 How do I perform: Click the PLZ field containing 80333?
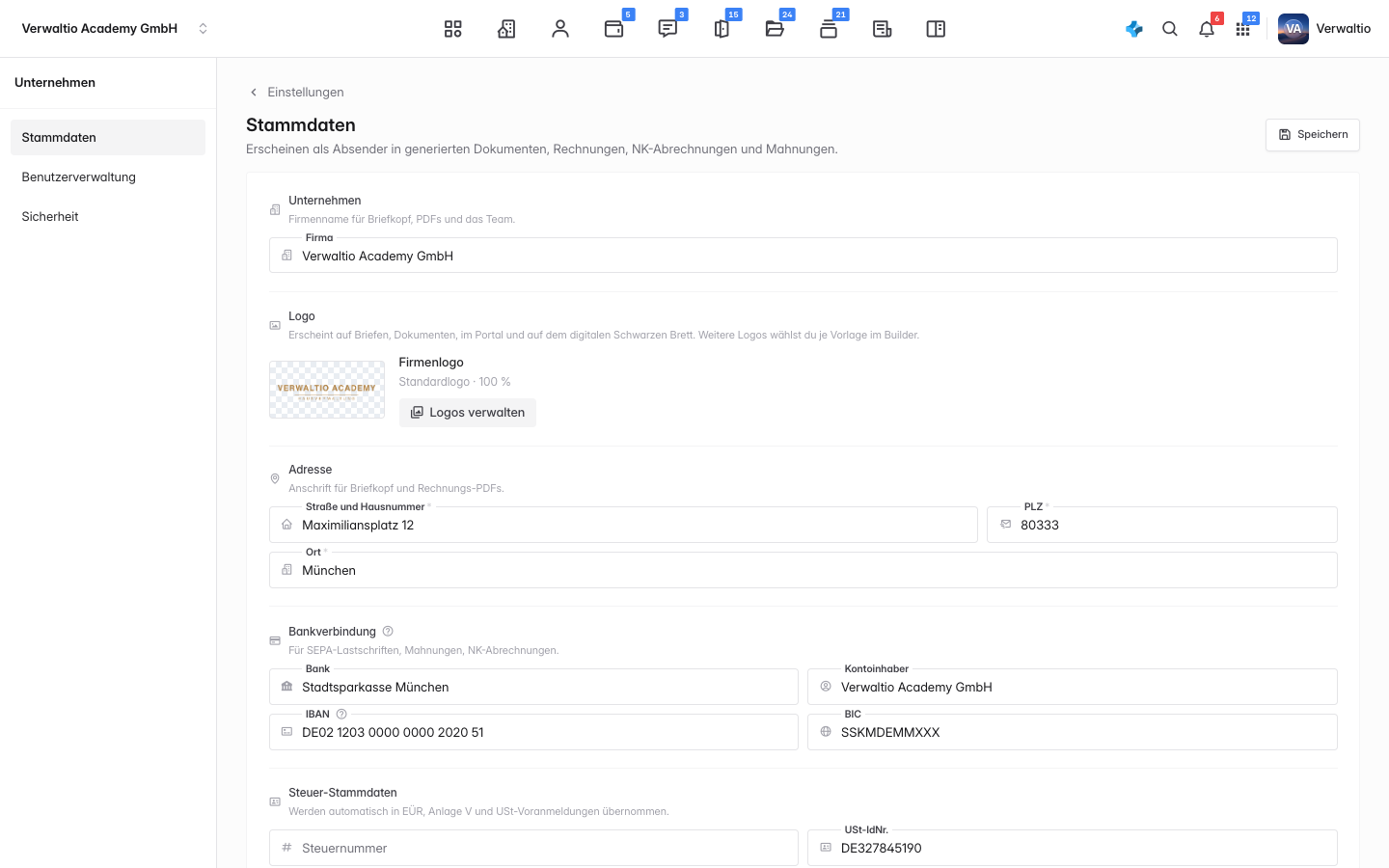click(x=1162, y=525)
